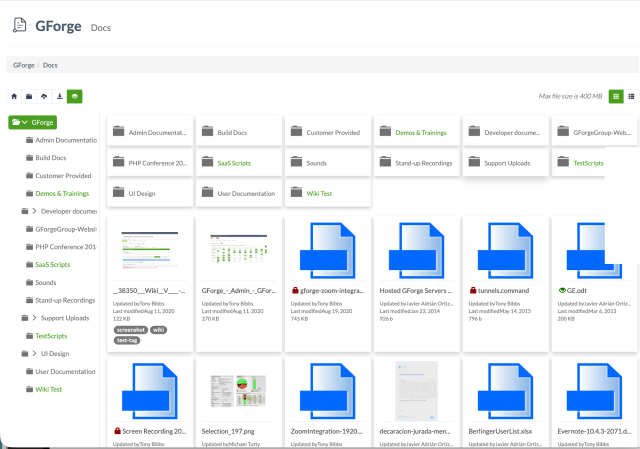
Task: Switch to grid view layout
Action: [x=616, y=96]
